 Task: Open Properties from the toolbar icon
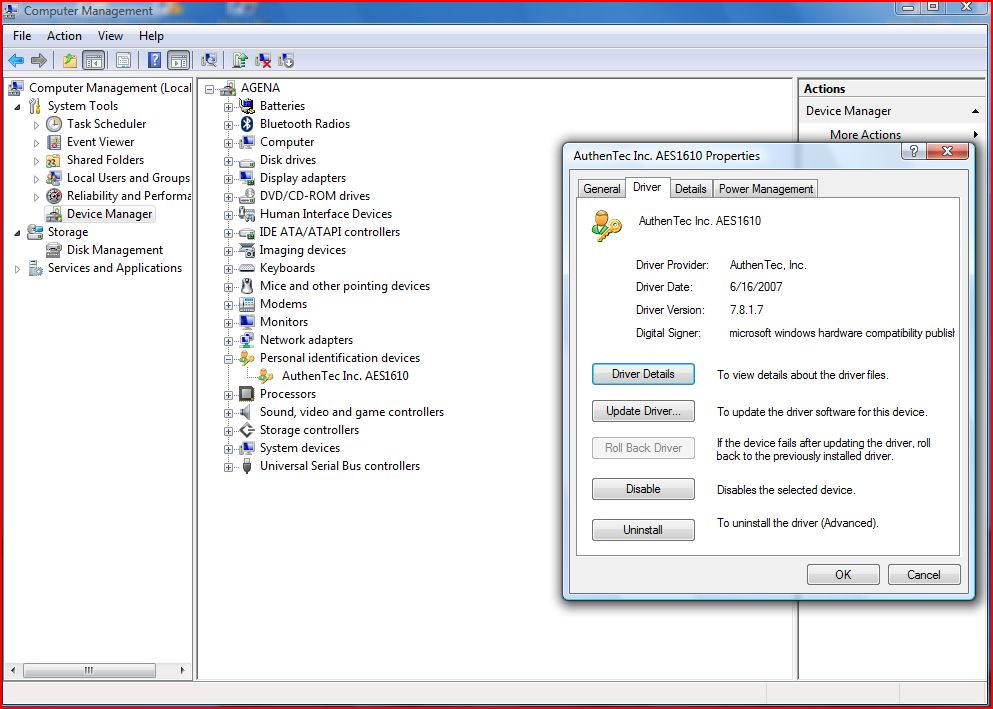point(123,61)
